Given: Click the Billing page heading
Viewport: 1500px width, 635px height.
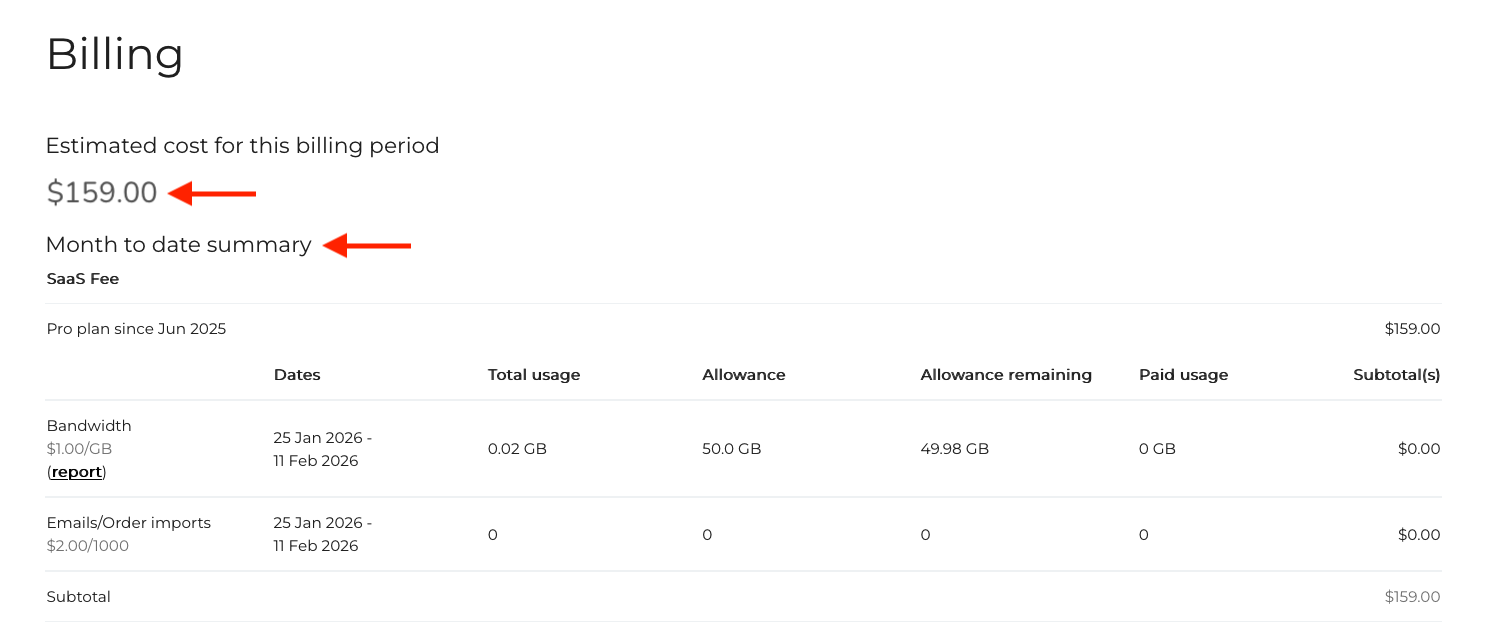Looking at the screenshot, I should tap(115, 54).
